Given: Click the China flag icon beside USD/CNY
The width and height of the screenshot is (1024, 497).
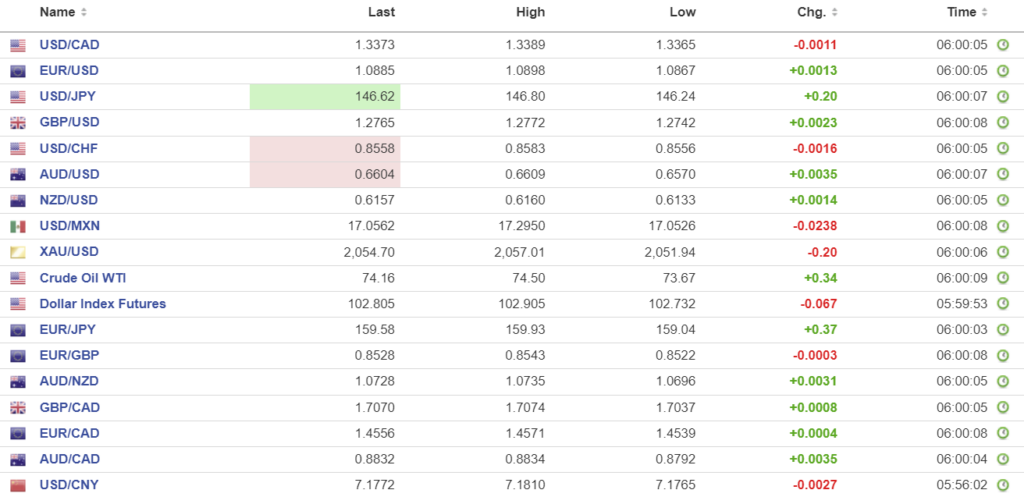Looking at the screenshot, I should pos(18,486).
